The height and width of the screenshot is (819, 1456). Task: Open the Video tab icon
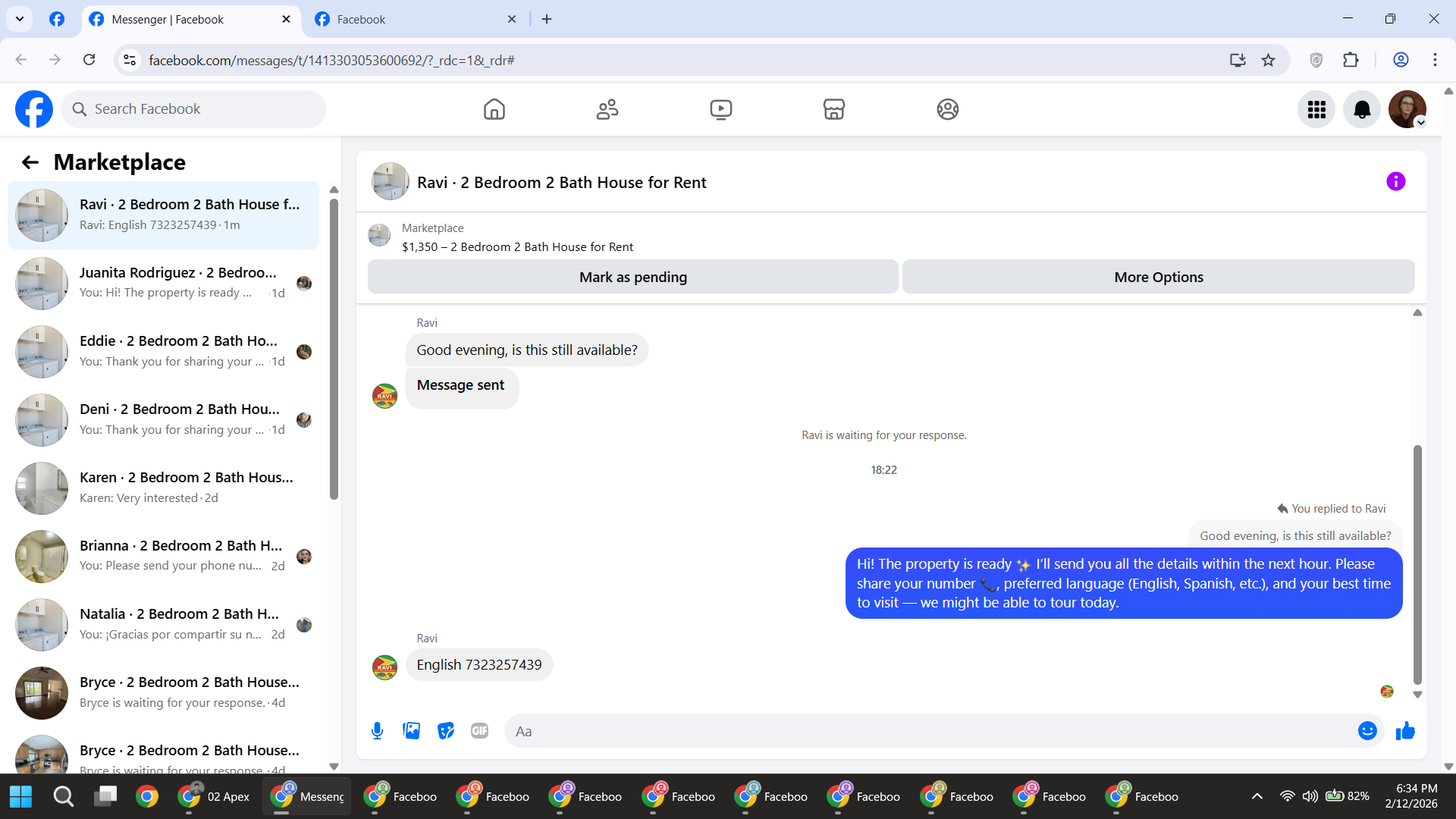click(721, 109)
